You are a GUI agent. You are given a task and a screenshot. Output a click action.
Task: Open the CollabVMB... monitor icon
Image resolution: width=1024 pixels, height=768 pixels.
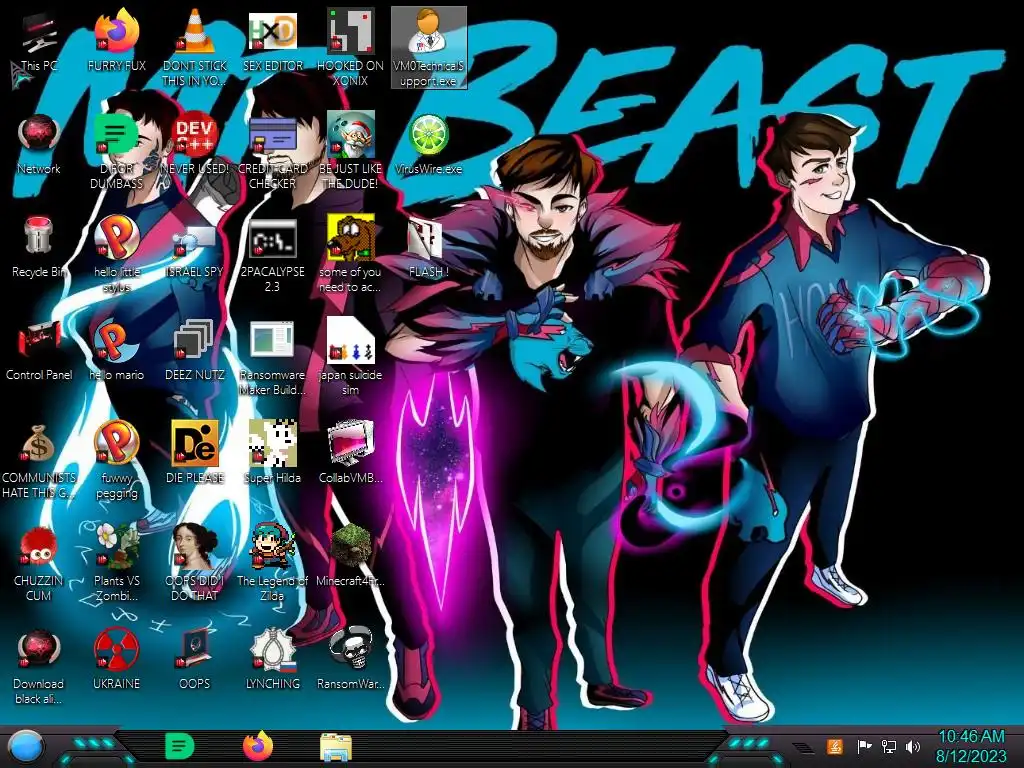pos(350,453)
